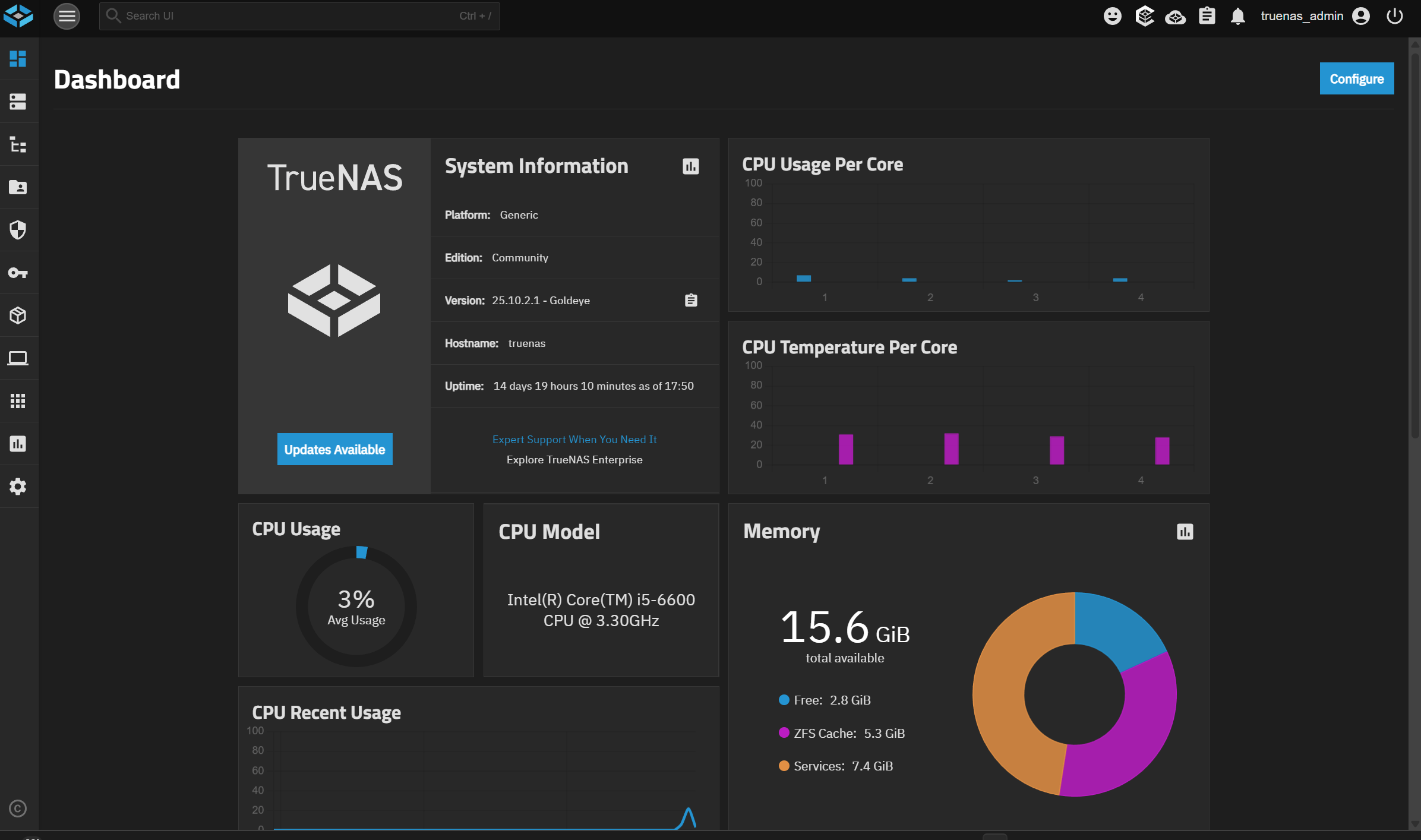This screenshot has width=1421, height=840.
Task: Open the feedback smiley icon
Action: point(1112,16)
